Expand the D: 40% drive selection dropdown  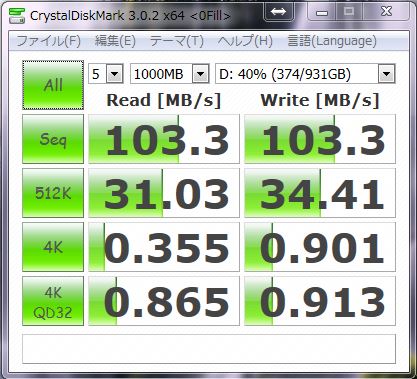(387, 74)
